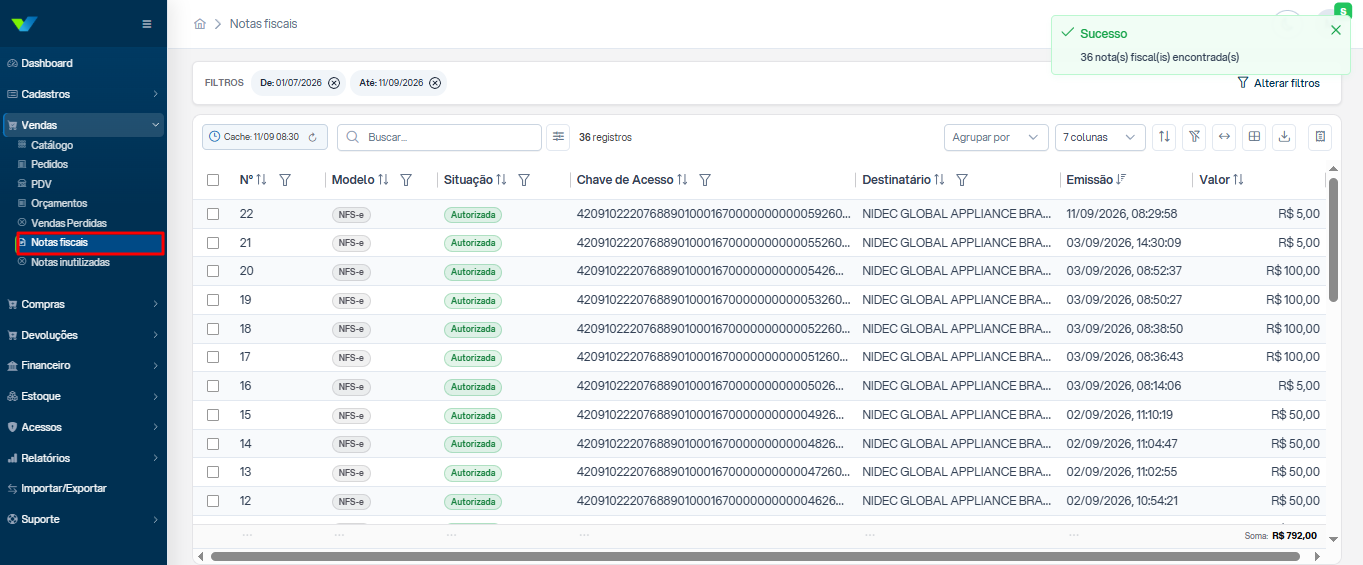Click the home icon in breadcrumb
Image resolution: width=1363 pixels, height=565 pixels.
(x=200, y=23)
